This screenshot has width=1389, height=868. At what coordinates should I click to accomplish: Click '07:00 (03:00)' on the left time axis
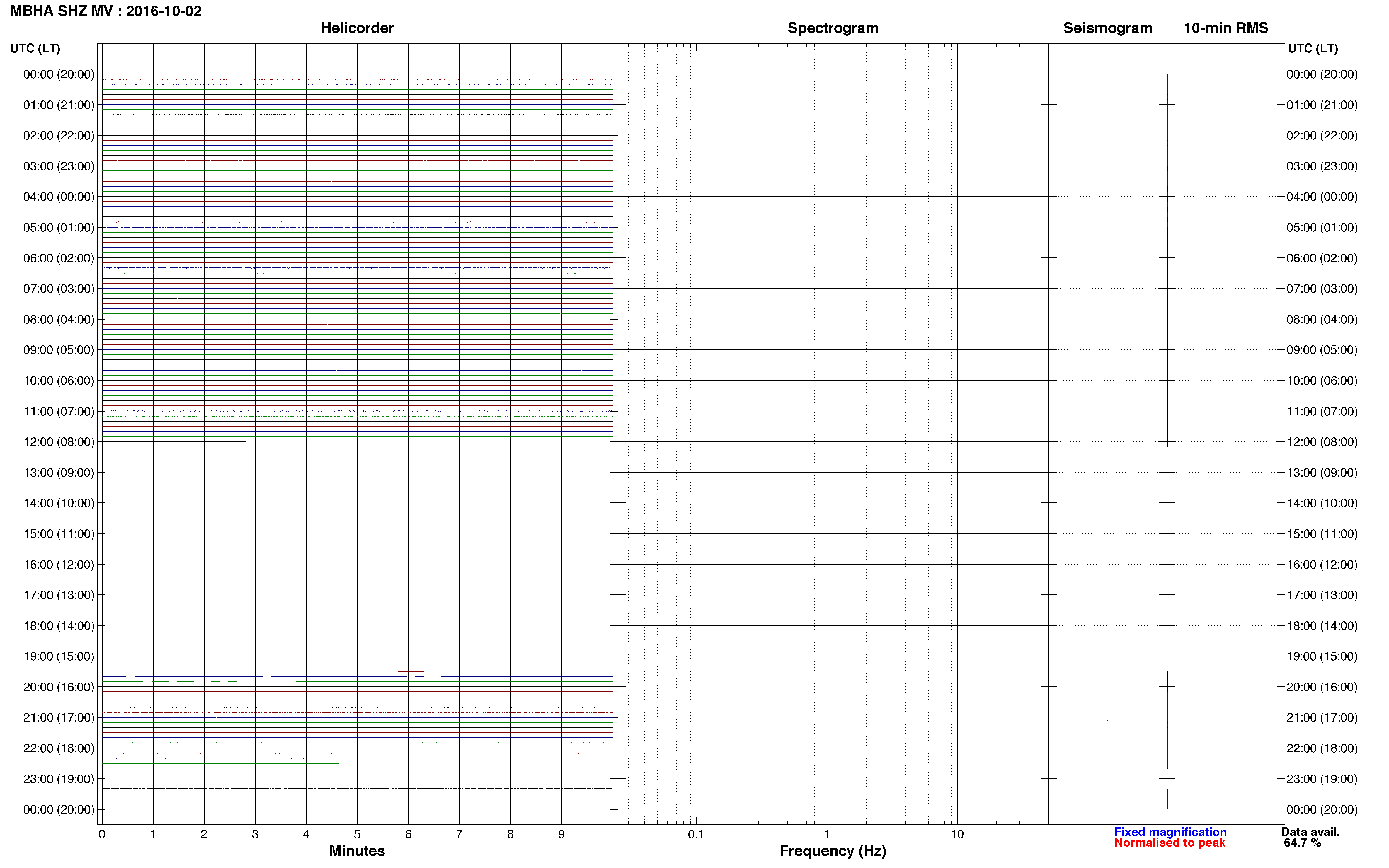[59, 289]
